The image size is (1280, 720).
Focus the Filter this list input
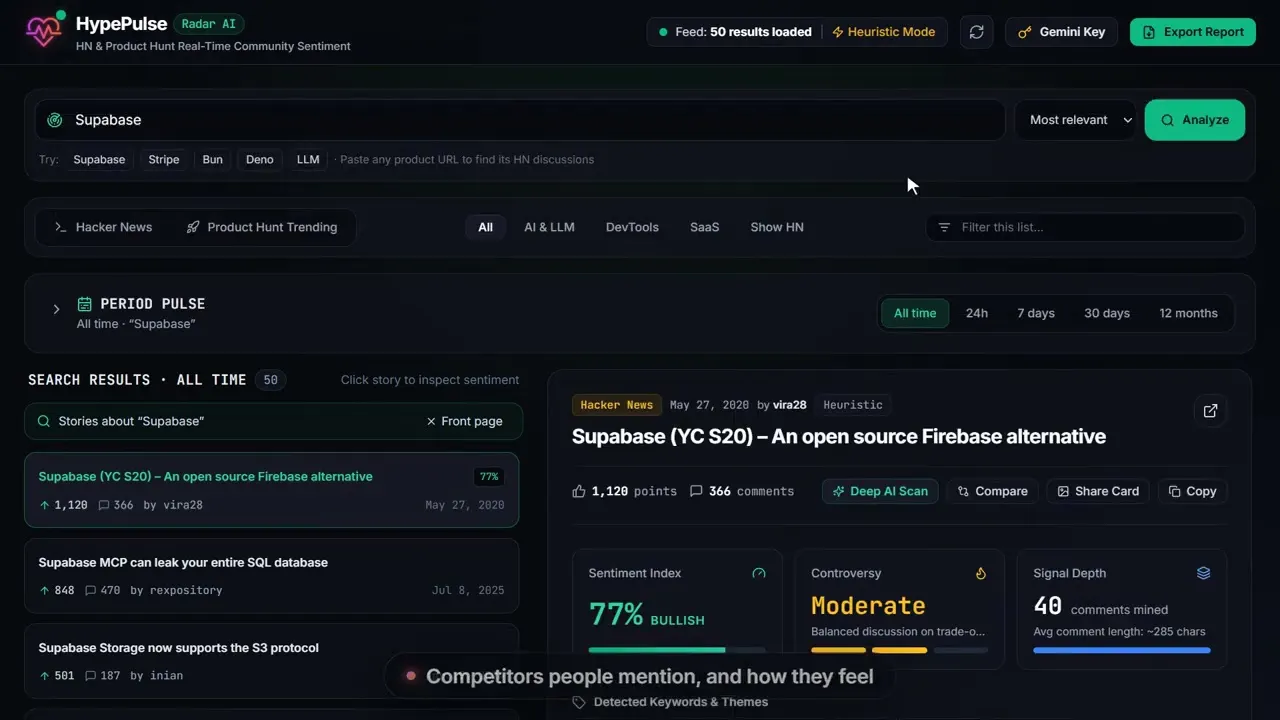(1085, 227)
